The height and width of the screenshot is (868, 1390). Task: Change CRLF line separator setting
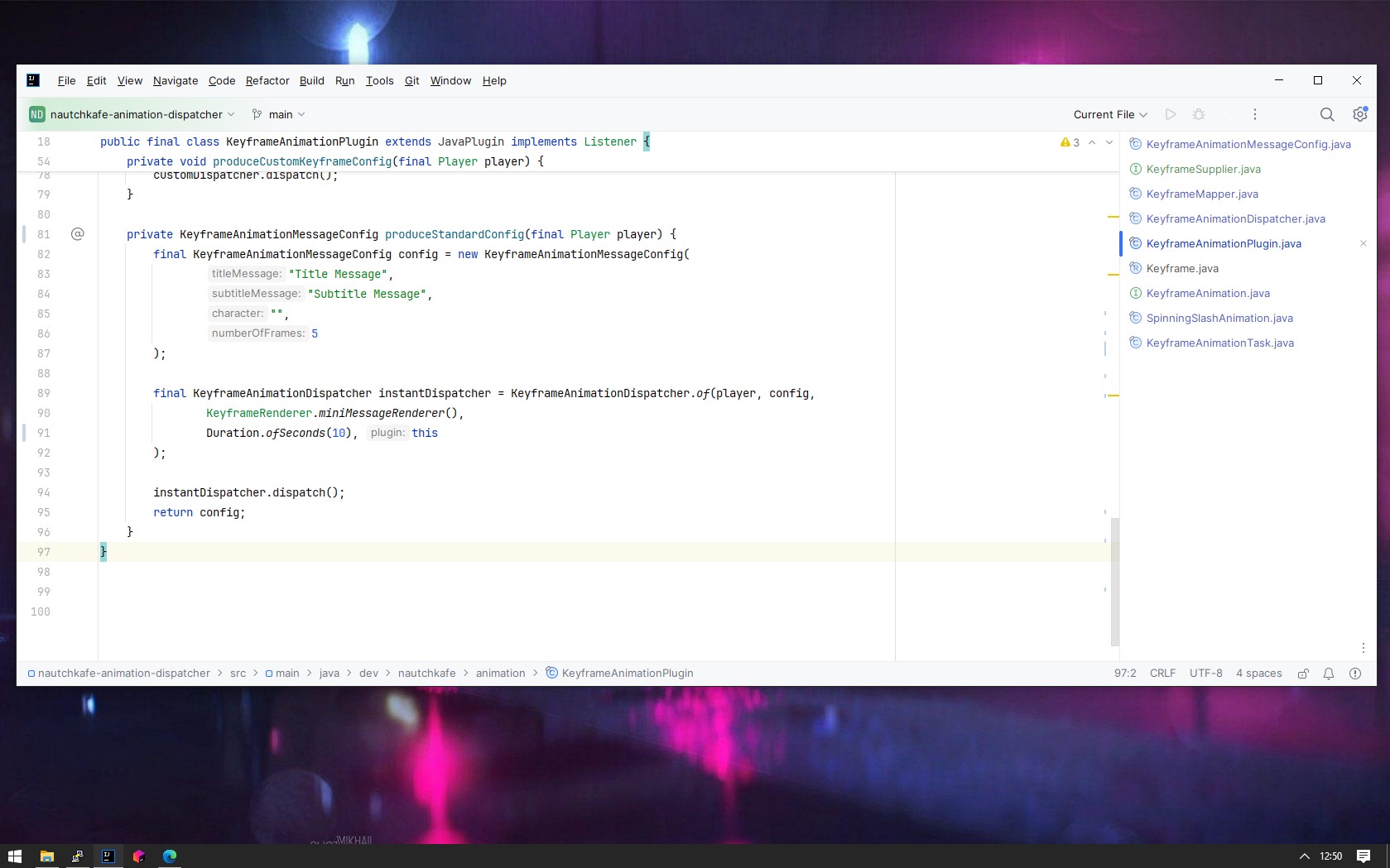click(x=1162, y=673)
